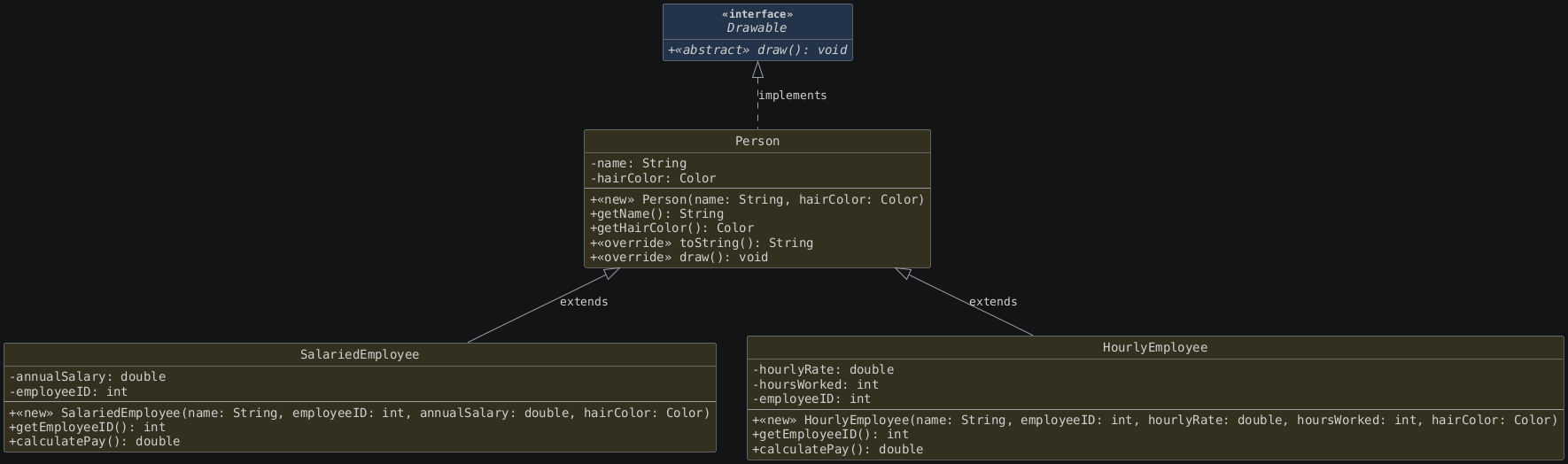
Task: Click the override draw(): void method
Action: pos(679,258)
